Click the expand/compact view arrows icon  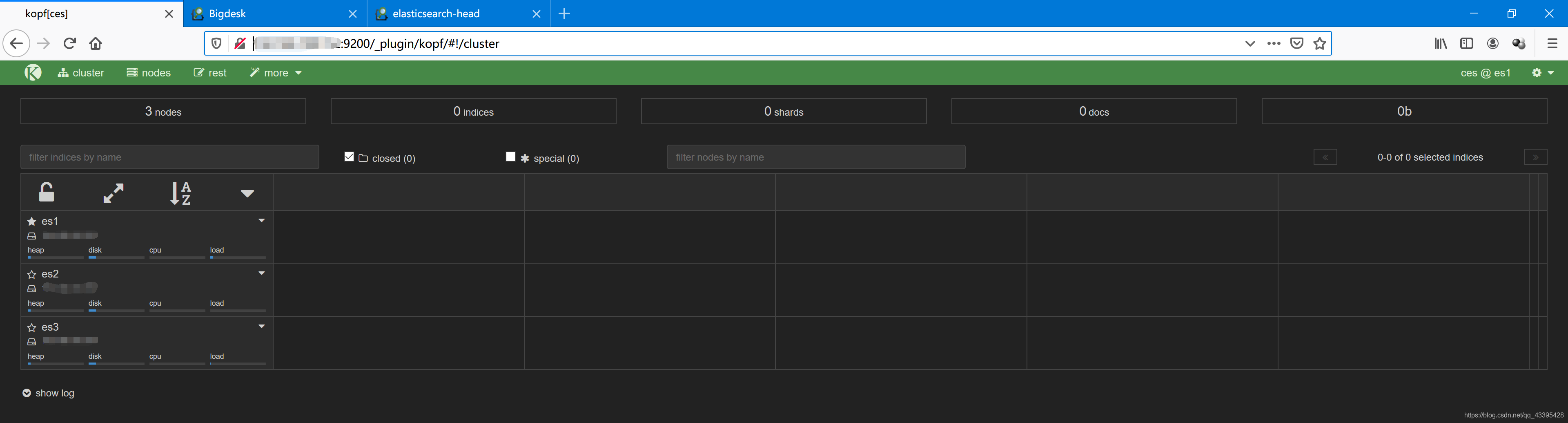coord(113,193)
